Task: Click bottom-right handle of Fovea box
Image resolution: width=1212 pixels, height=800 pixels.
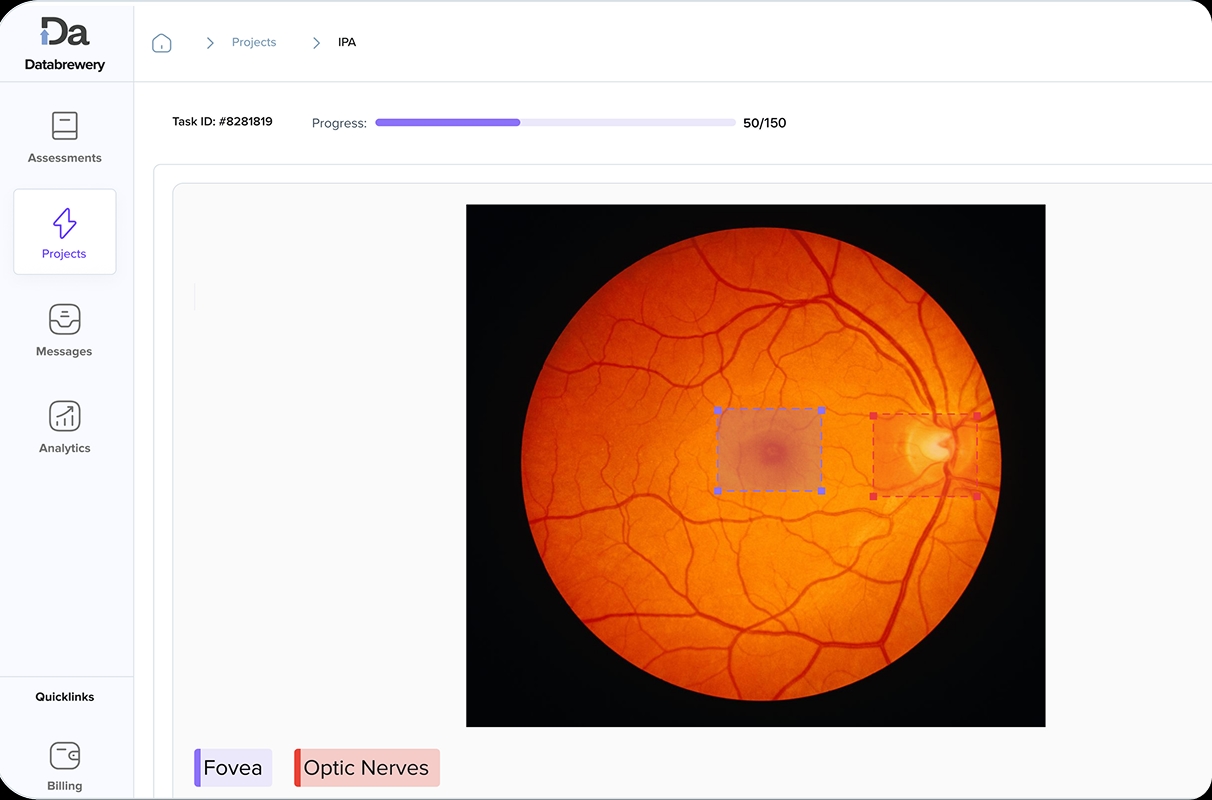Action: 822,491
